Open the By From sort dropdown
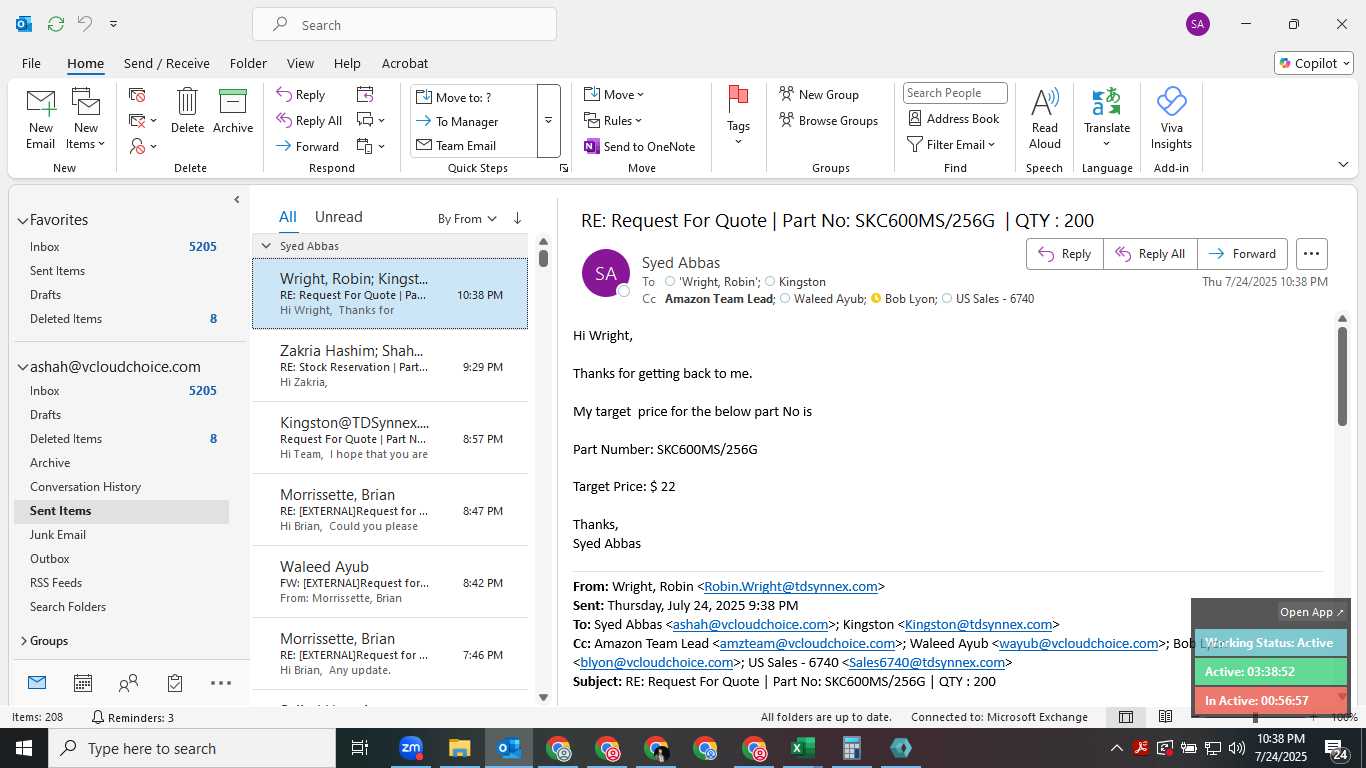Viewport: 1366px width, 768px height. (467, 218)
